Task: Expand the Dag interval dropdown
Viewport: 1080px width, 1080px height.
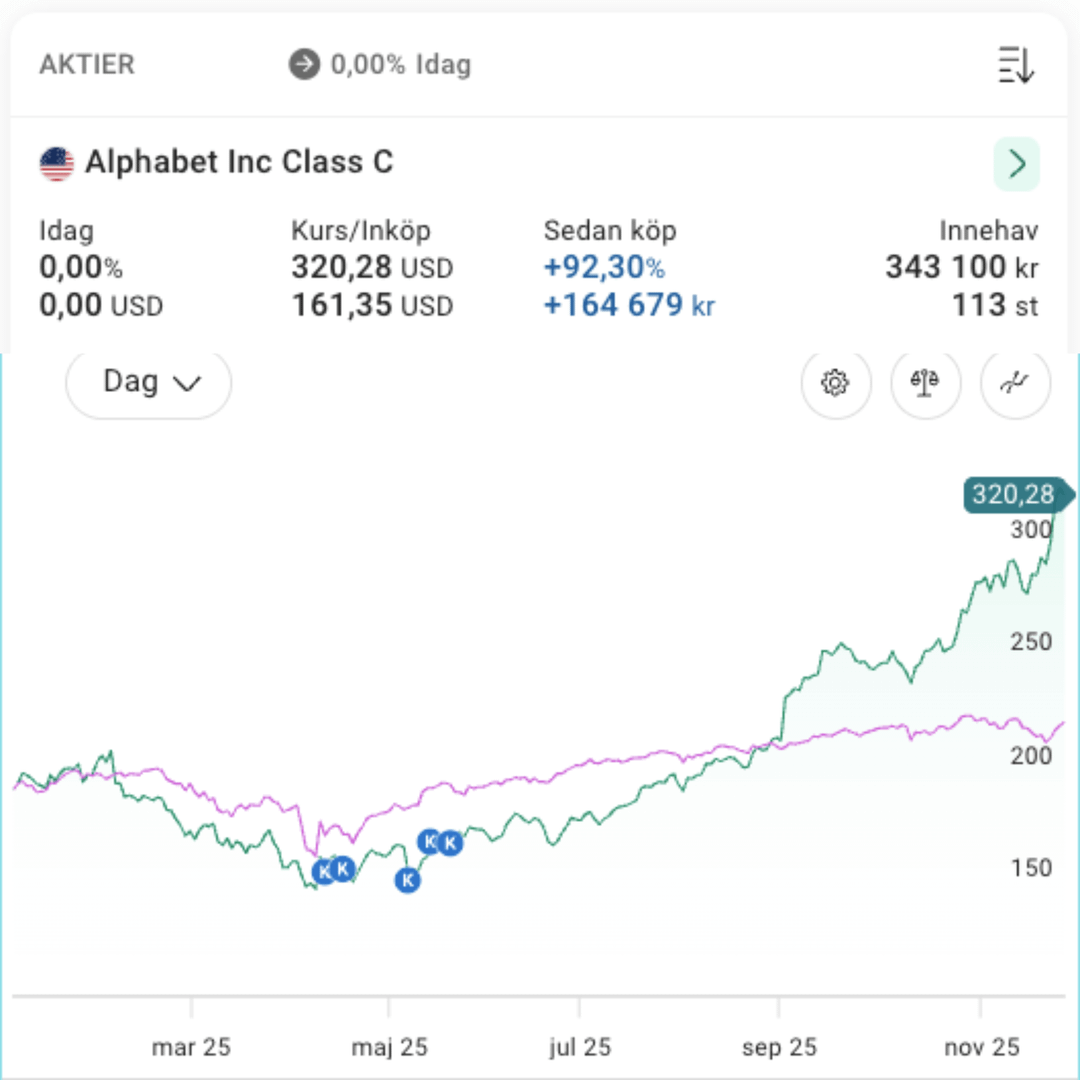Action: 149,382
